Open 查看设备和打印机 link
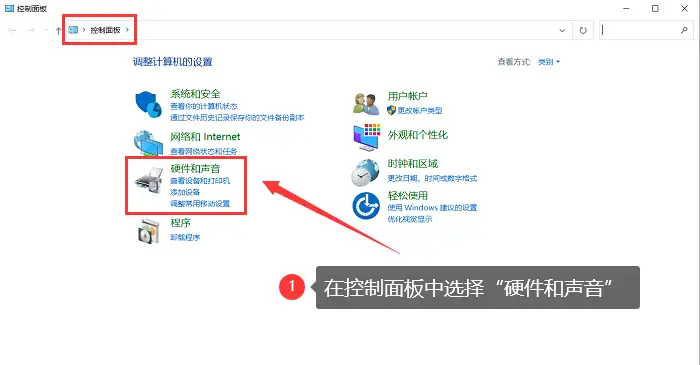This screenshot has width=700, height=365. [200, 180]
